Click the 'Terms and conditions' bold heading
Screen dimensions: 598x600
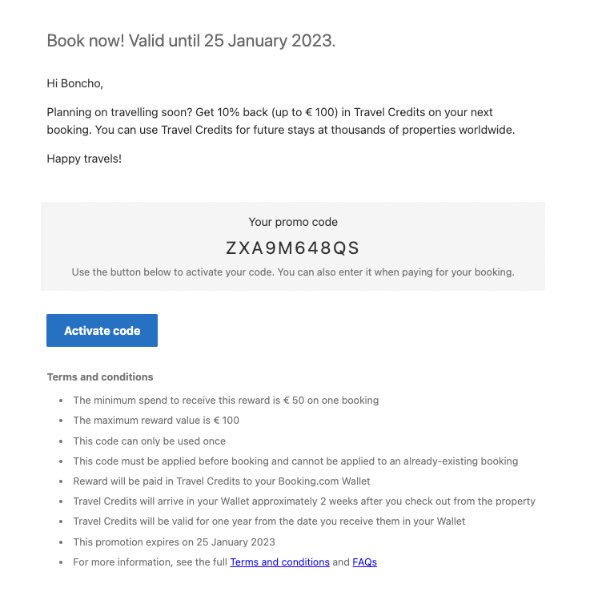coord(100,377)
